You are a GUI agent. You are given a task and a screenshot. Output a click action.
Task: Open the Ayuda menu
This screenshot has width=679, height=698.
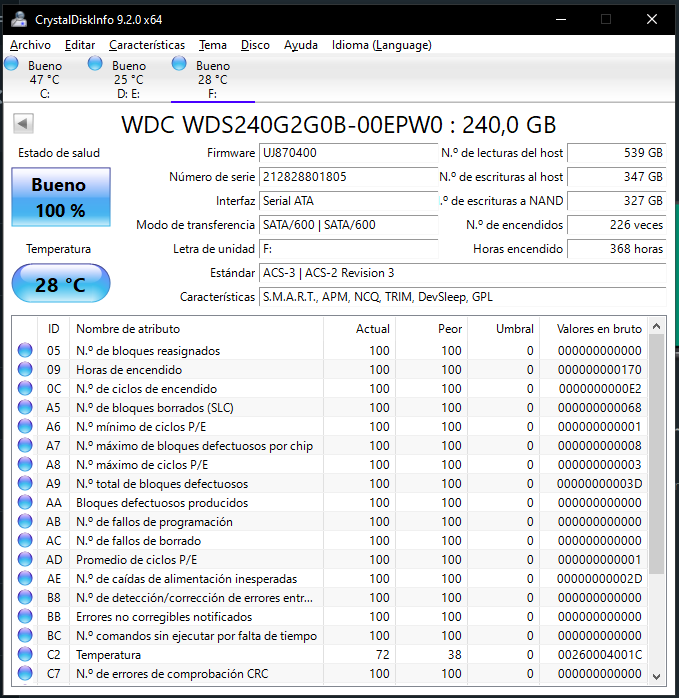tap(301, 45)
